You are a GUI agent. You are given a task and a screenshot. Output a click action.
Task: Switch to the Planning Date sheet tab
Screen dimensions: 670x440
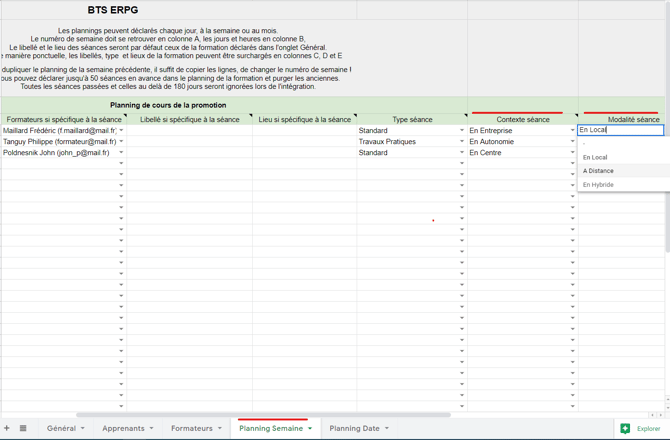coord(354,428)
